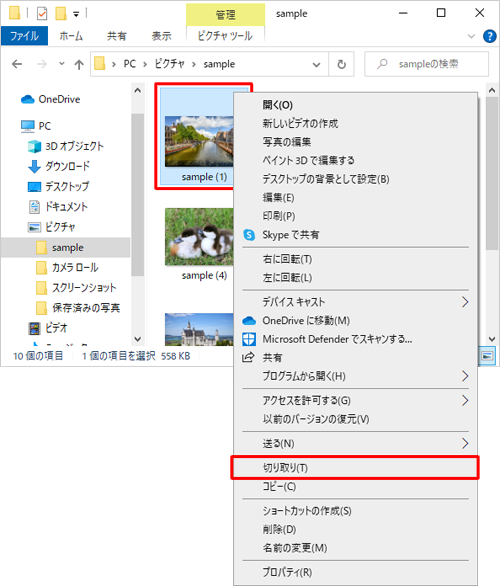The image size is (500, 586).
Task: Click the file list scroll down arrow
Action: click(x=492, y=339)
